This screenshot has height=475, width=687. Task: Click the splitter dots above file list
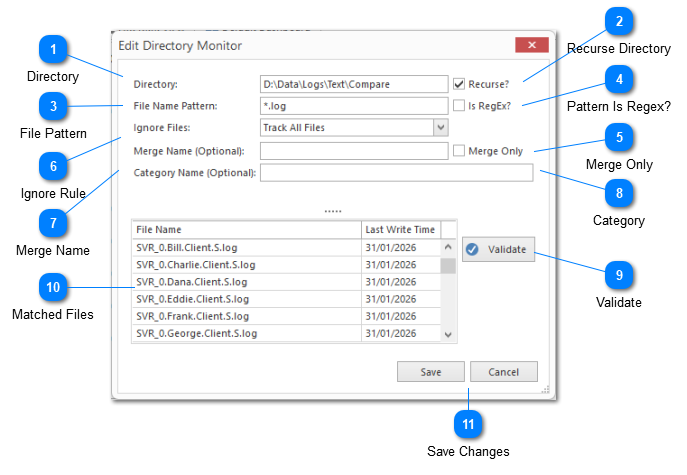coord(333,212)
